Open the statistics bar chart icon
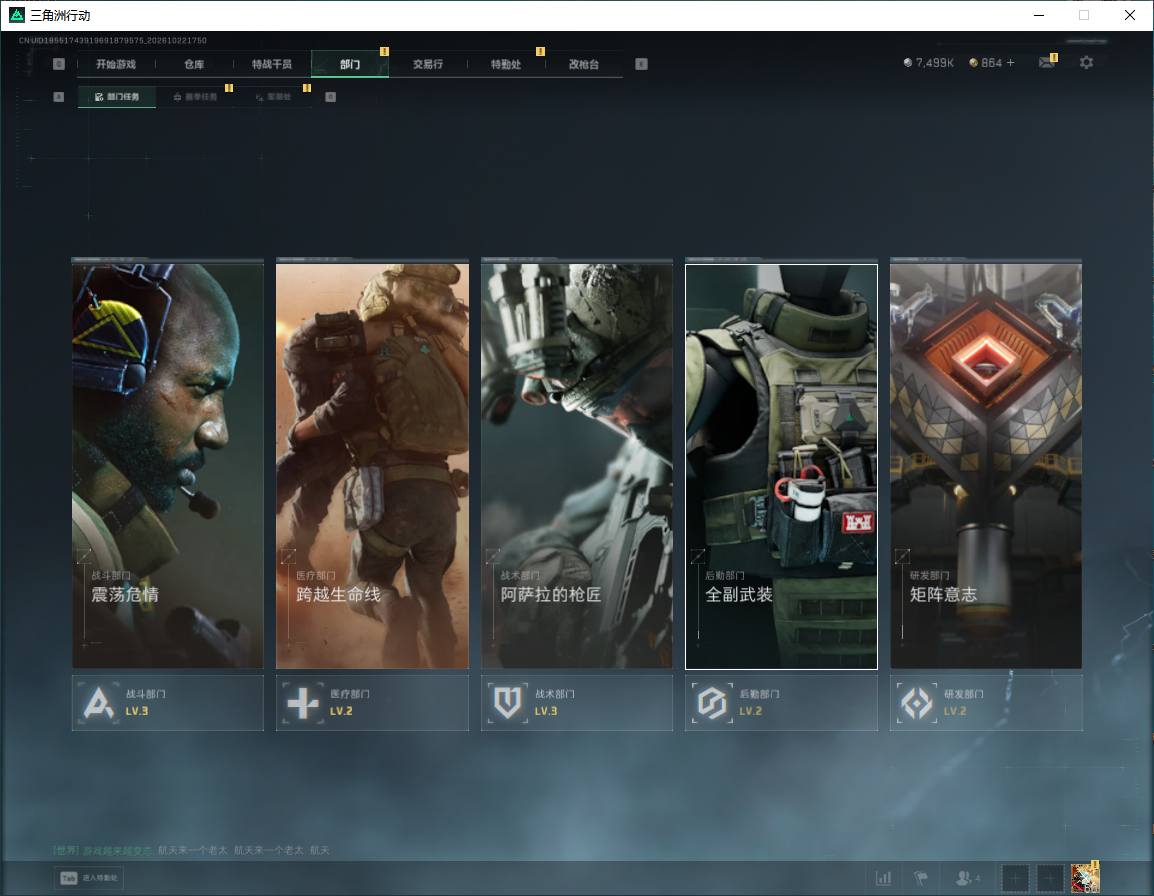 883,878
